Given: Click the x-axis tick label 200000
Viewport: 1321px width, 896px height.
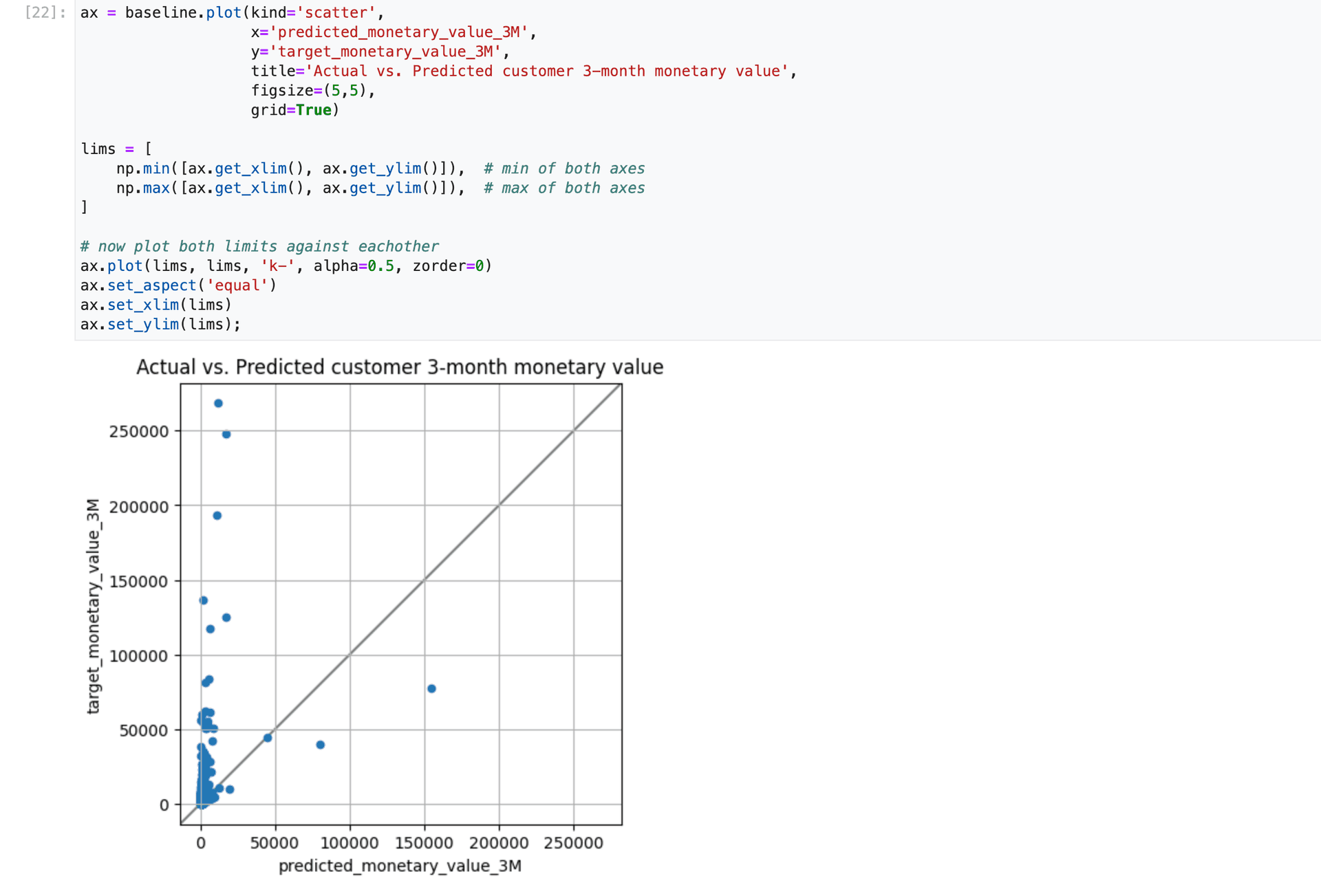Looking at the screenshot, I should (x=499, y=843).
